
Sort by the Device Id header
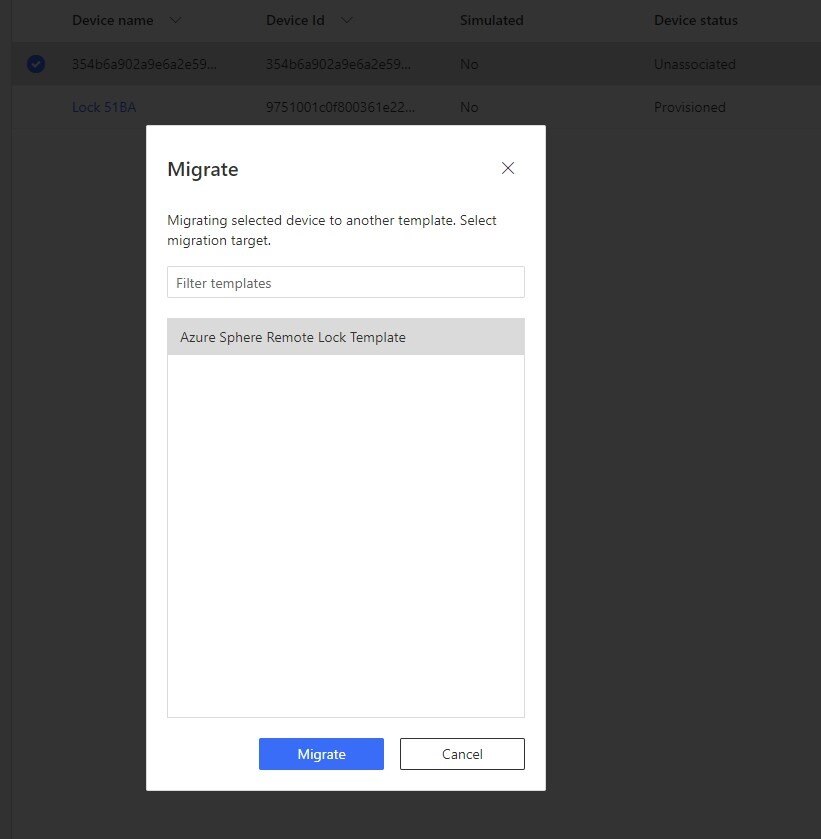(295, 20)
